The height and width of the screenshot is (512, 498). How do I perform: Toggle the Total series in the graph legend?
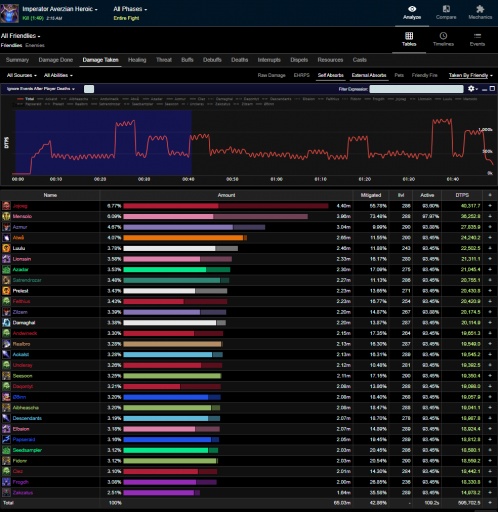[26, 99]
